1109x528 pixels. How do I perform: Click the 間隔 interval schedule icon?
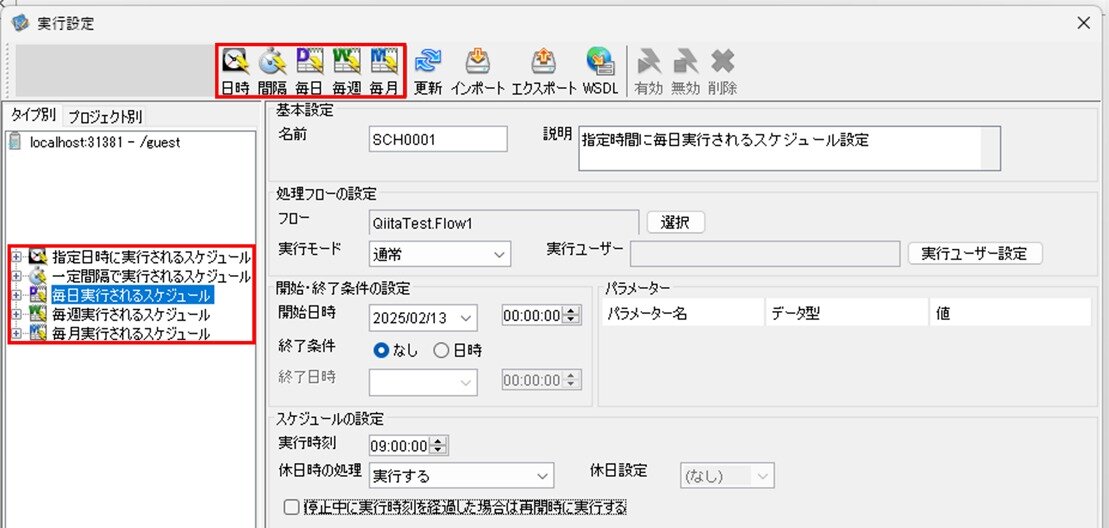pyautogui.click(x=272, y=64)
